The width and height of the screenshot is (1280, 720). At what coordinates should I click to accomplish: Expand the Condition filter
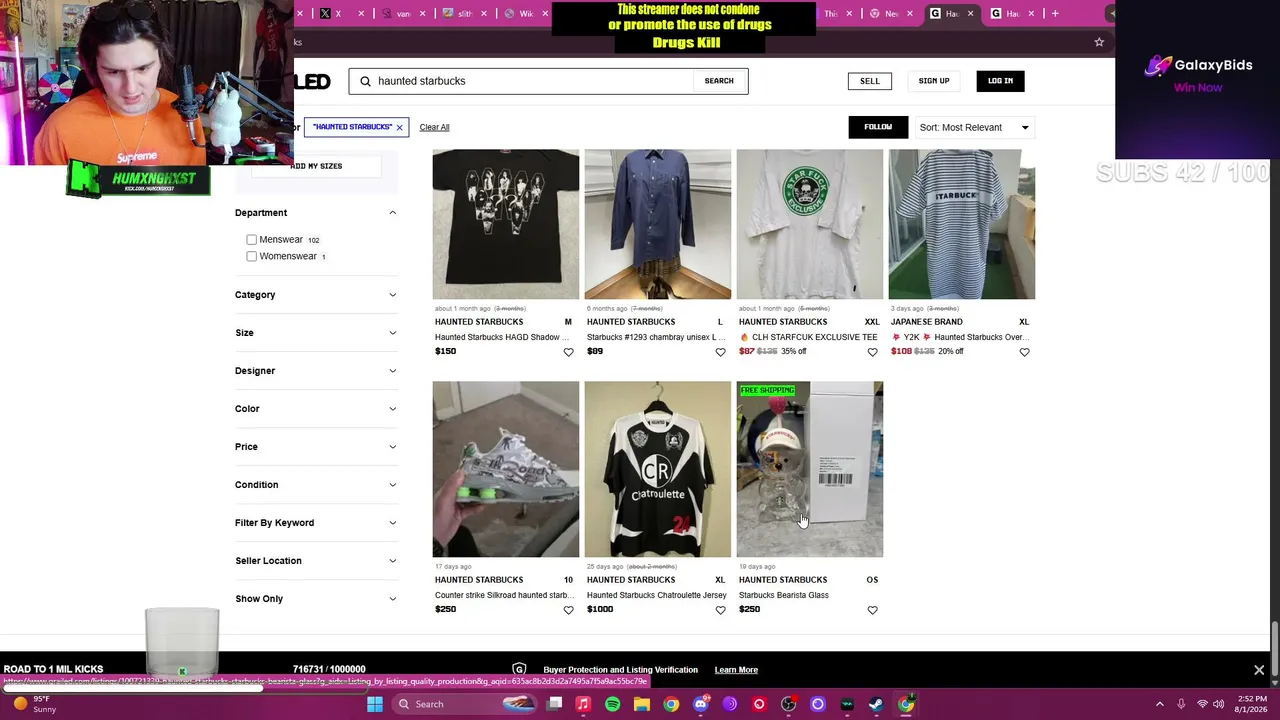[x=315, y=485]
